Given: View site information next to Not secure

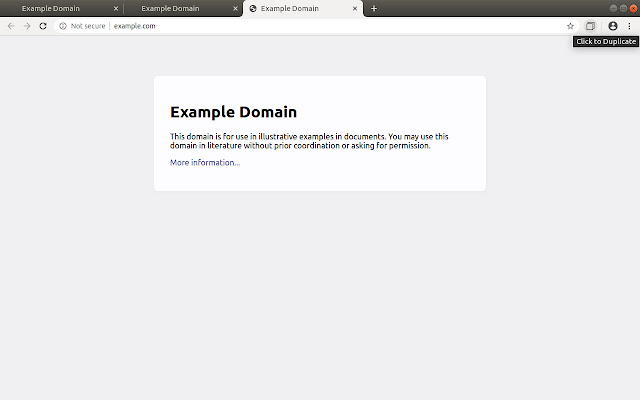Looking at the screenshot, I should 63,26.
